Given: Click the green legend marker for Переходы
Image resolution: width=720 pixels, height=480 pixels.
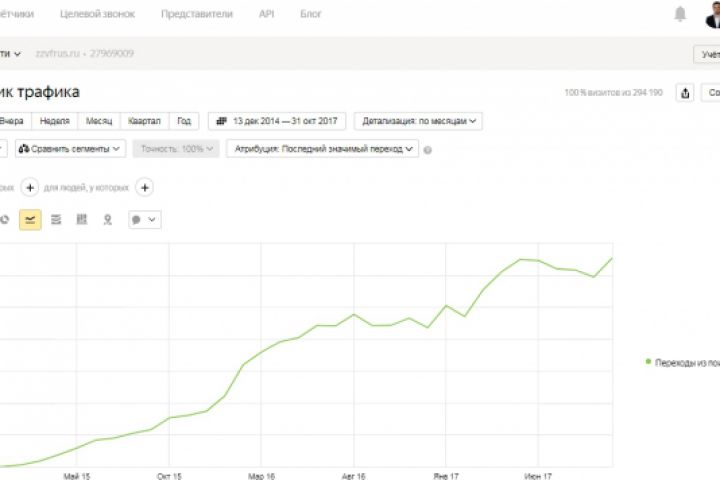Looking at the screenshot, I should [648, 361].
